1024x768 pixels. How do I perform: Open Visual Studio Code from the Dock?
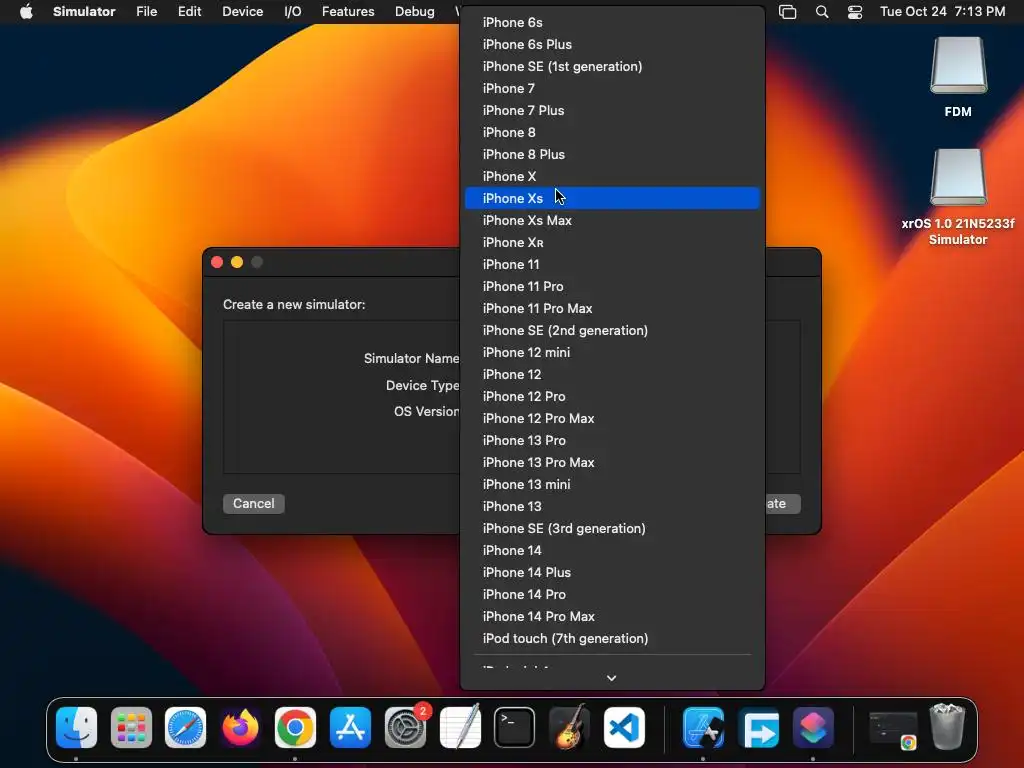(624, 727)
